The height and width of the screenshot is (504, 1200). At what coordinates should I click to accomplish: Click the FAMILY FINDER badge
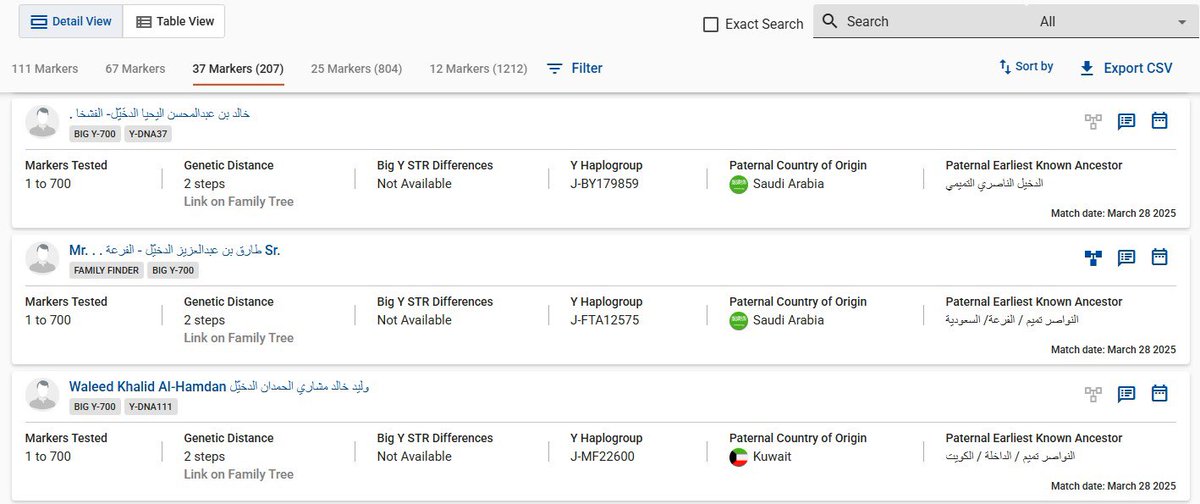point(106,270)
